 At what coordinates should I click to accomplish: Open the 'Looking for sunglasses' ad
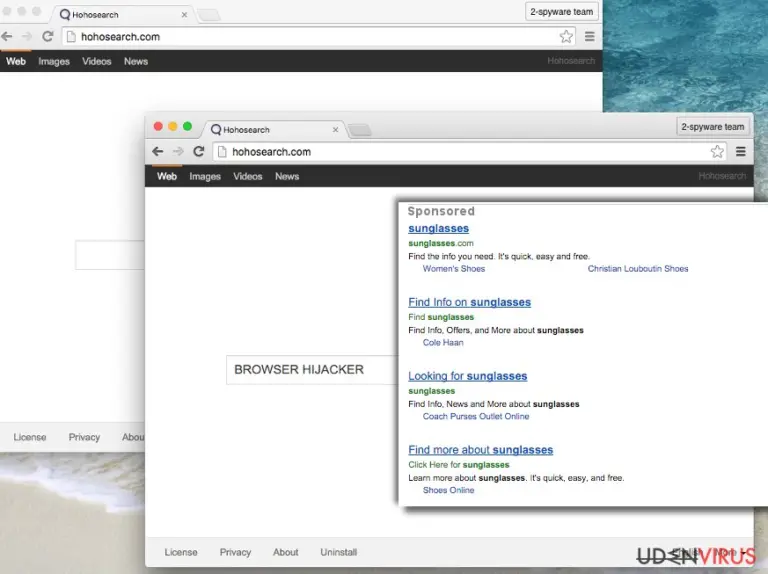point(467,376)
